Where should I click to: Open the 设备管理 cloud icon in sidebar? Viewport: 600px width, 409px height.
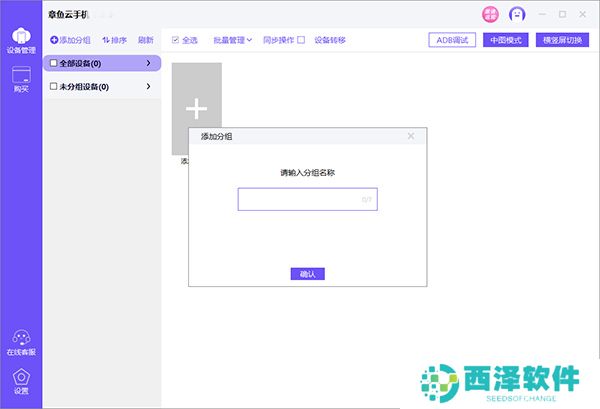[x=21, y=40]
